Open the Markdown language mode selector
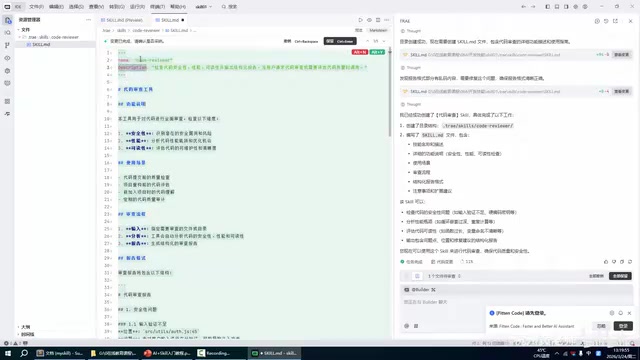 point(378,30)
